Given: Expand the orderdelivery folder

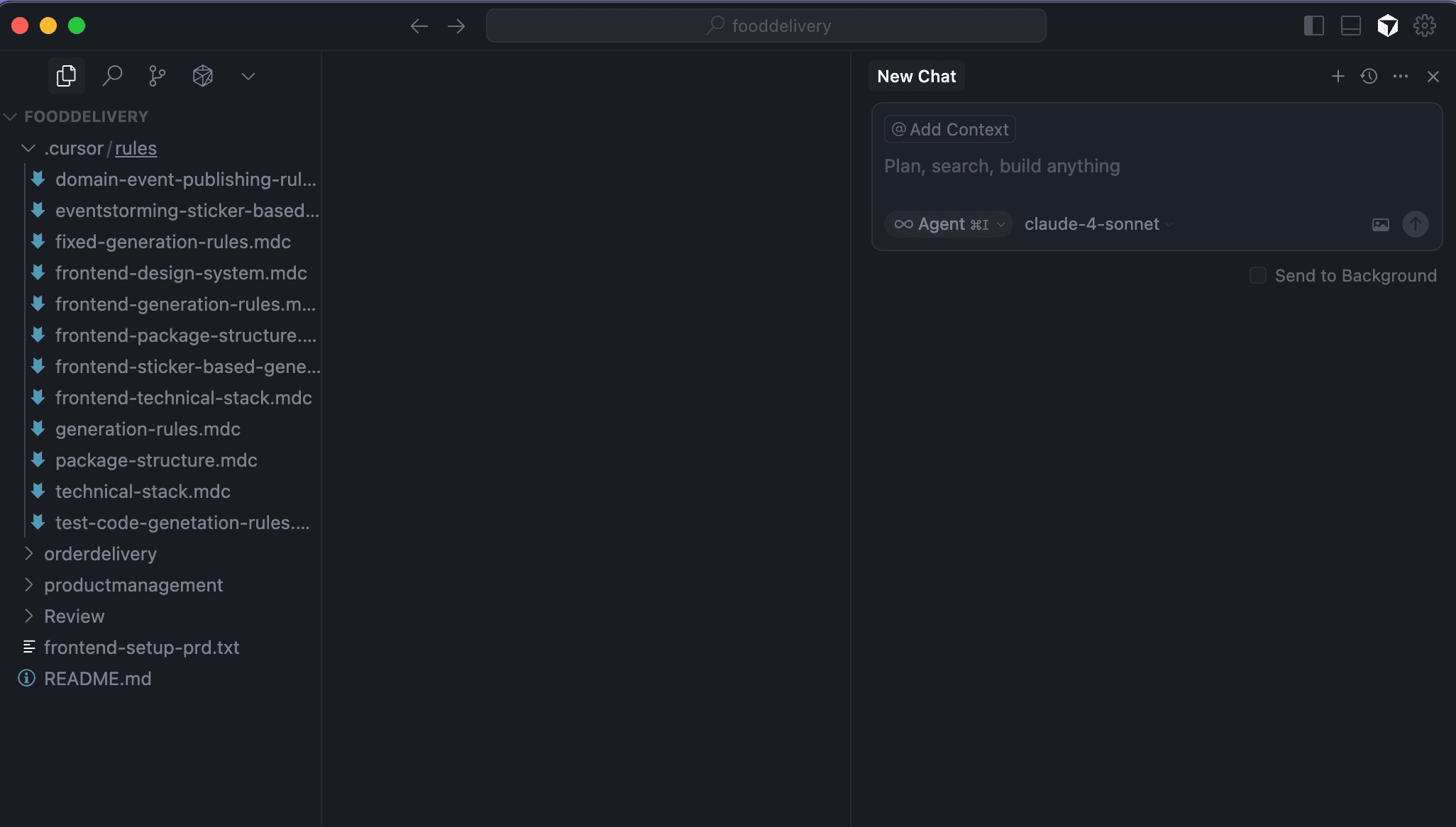Looking at the screenshot, I should 100,554.
